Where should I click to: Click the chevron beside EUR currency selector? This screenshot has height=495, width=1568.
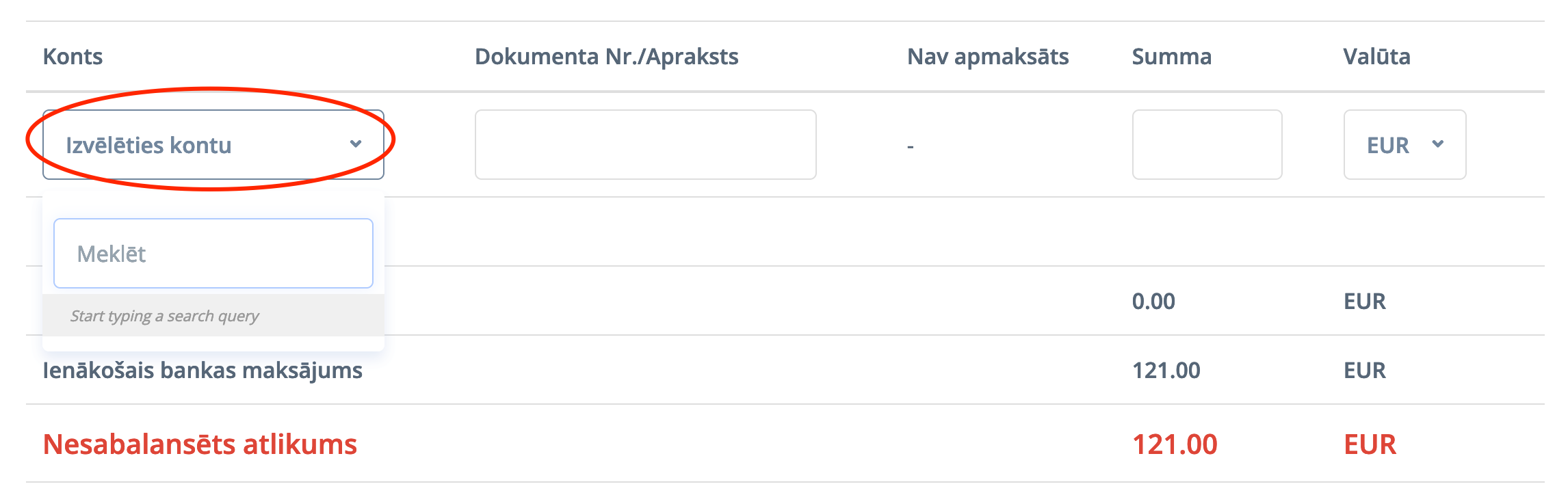pyautogui.click(x=1438, y=144)
